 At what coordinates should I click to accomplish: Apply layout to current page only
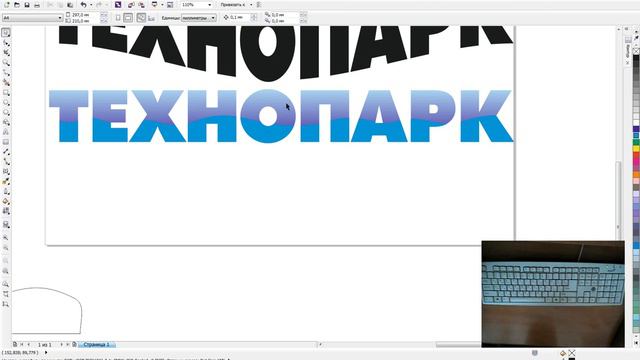click(151, 18)
